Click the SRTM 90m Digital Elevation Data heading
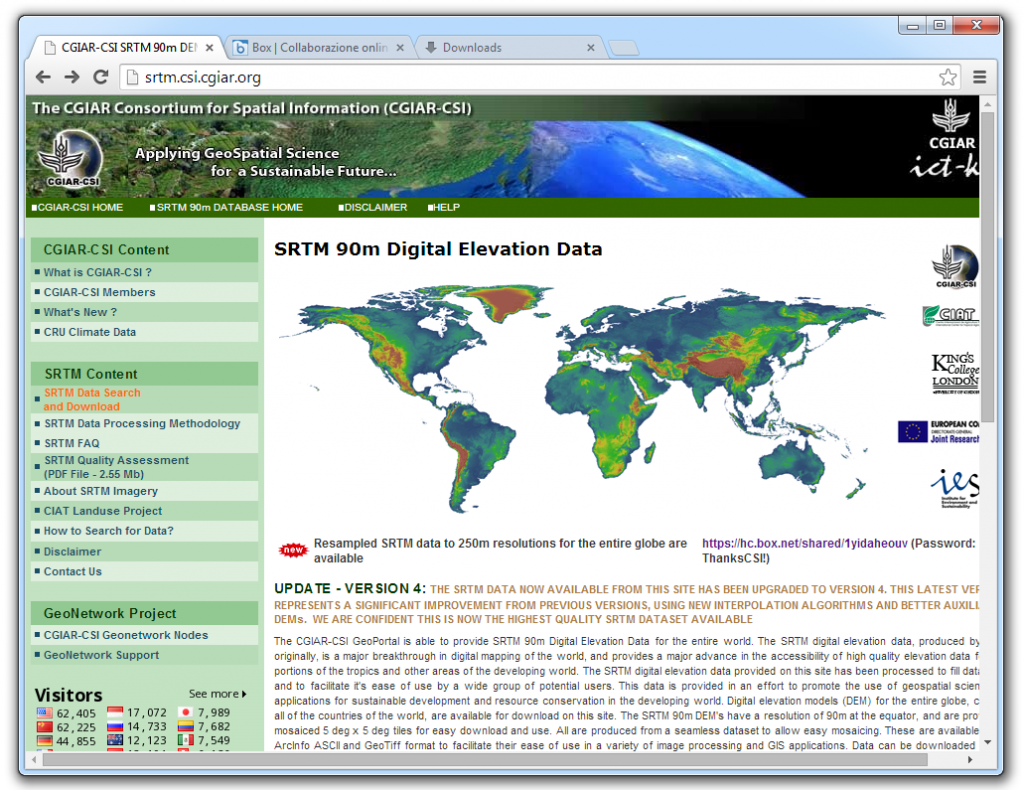The width and height of the screenshot is (1024, 790). pos(438,249)
